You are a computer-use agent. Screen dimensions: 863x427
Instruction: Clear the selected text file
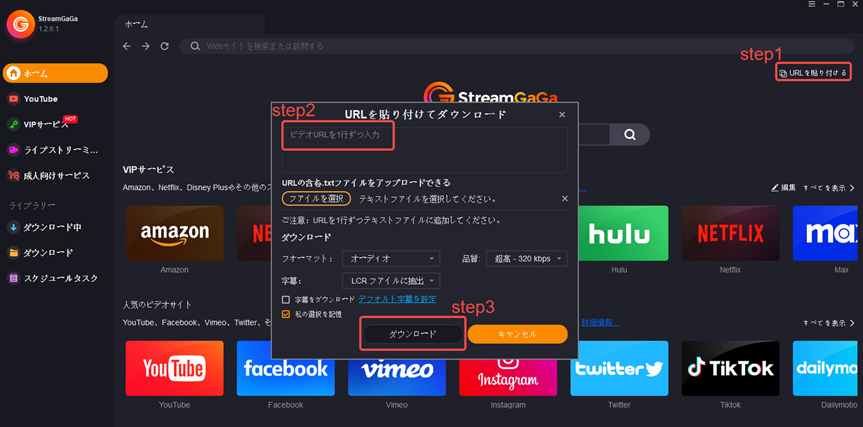tap(564, 199)
